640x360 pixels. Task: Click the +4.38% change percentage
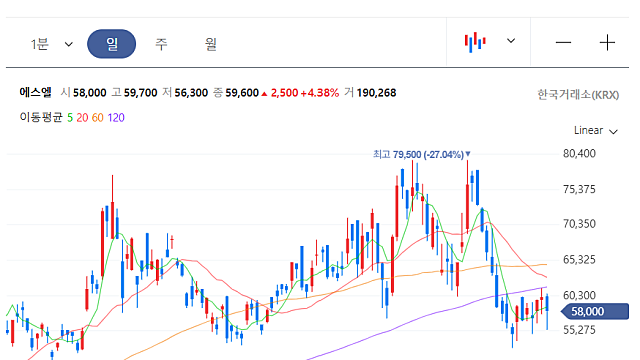pyautogui.click(x=320, y=93)
